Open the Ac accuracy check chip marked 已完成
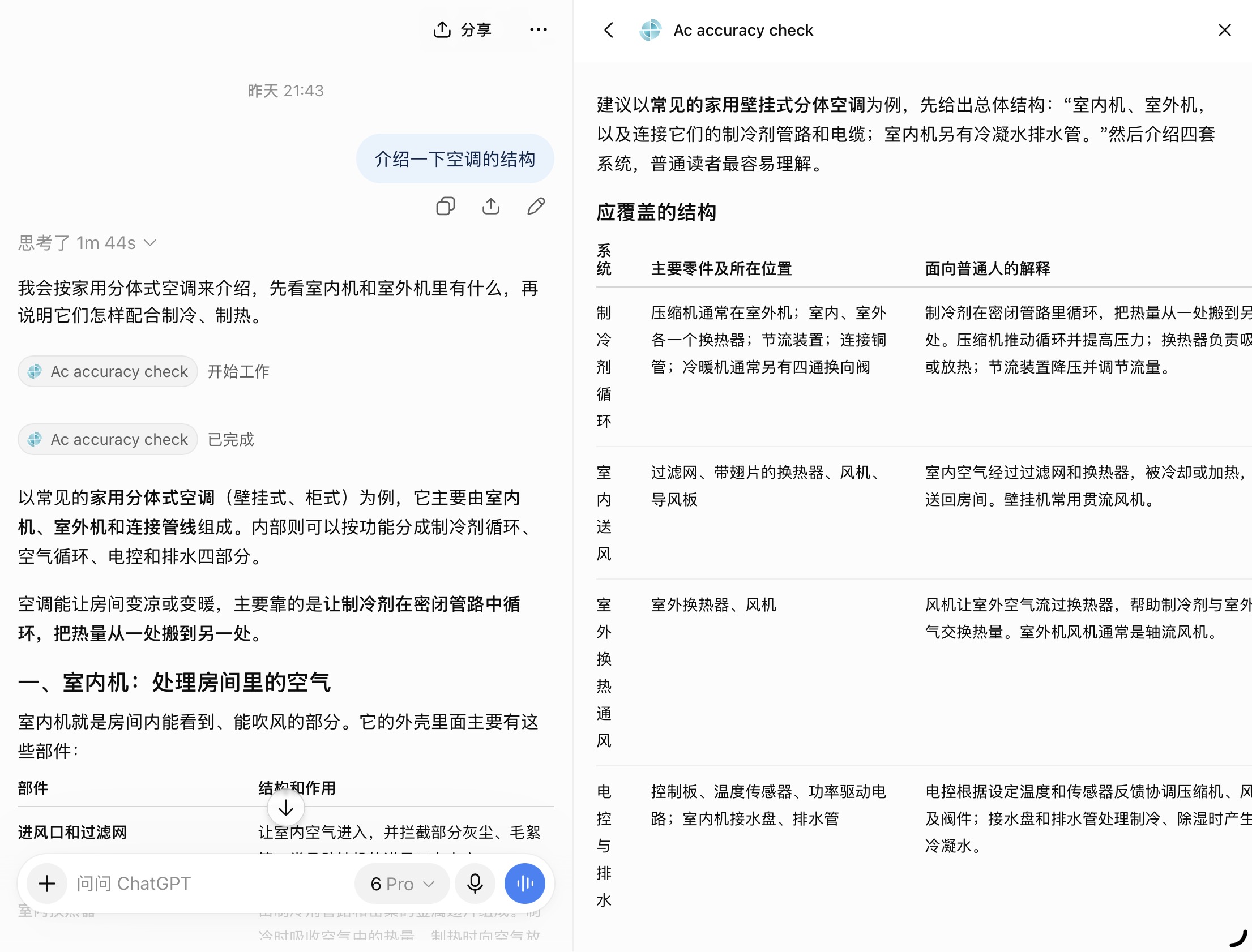The width and height of the screenshot is (1252, 952). point(108,440)
